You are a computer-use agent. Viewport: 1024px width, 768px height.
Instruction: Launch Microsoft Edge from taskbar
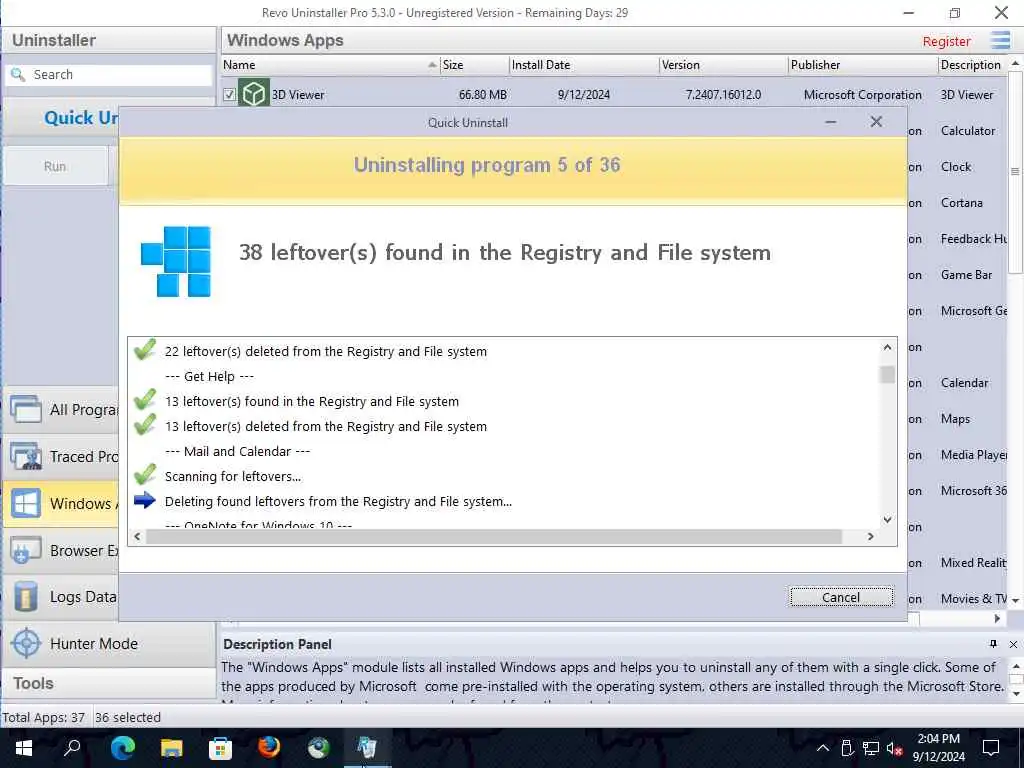(x=122, y=748)
